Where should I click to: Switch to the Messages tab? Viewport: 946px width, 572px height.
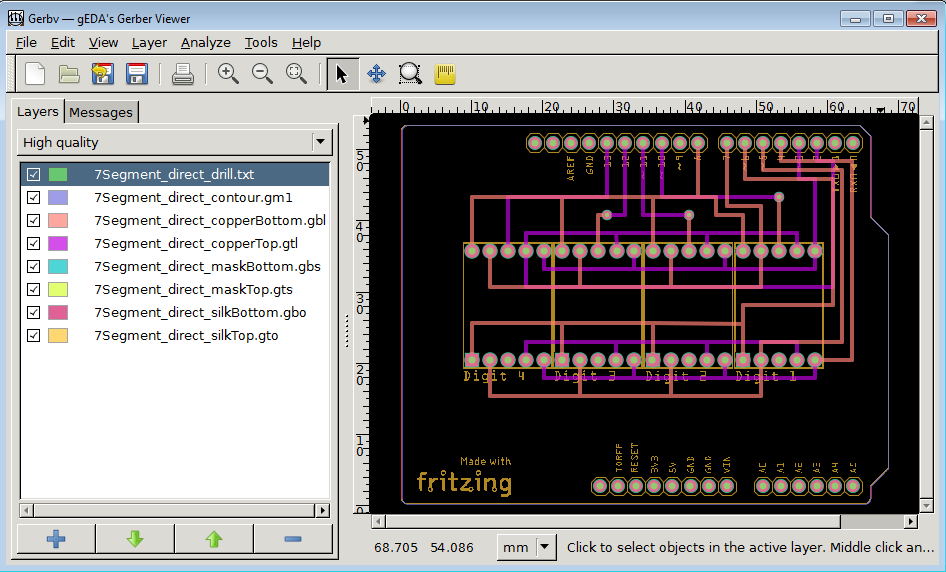(101, 112)
